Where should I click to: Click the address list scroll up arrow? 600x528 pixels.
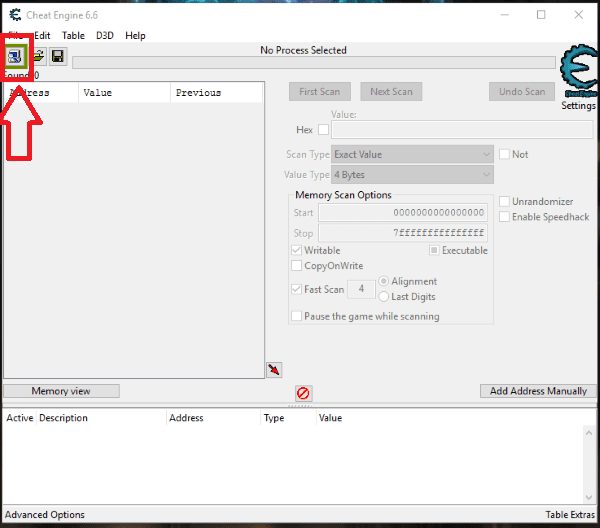(x=589, y=433)
